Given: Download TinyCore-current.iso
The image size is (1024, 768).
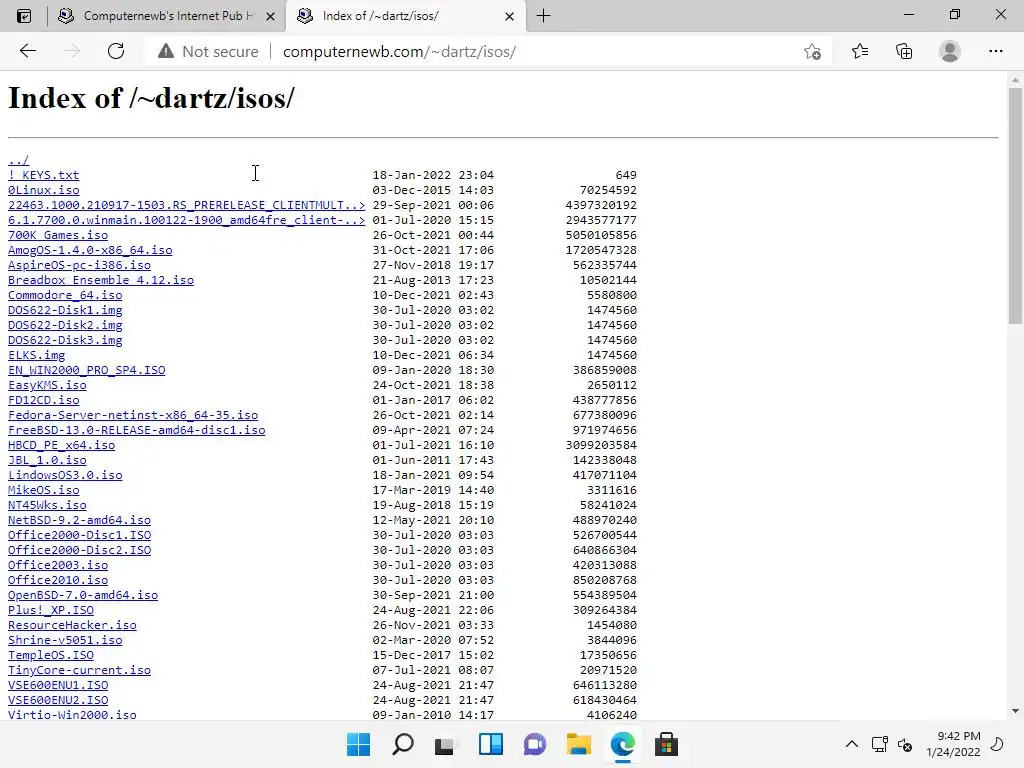Looking at the screenshot, I should 80,671.
